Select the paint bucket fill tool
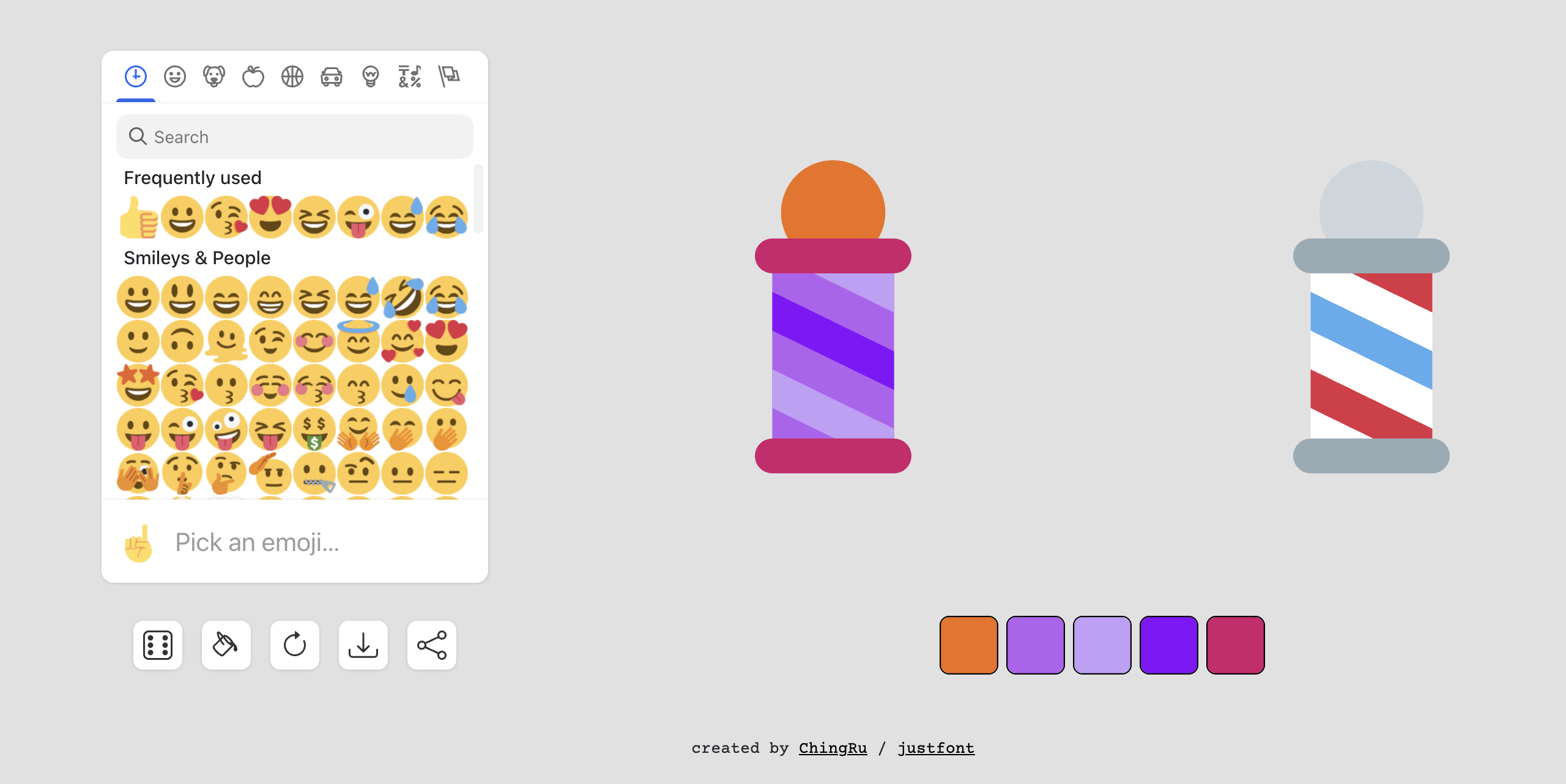Viewport: 1566px width, 784px height. 226,645
